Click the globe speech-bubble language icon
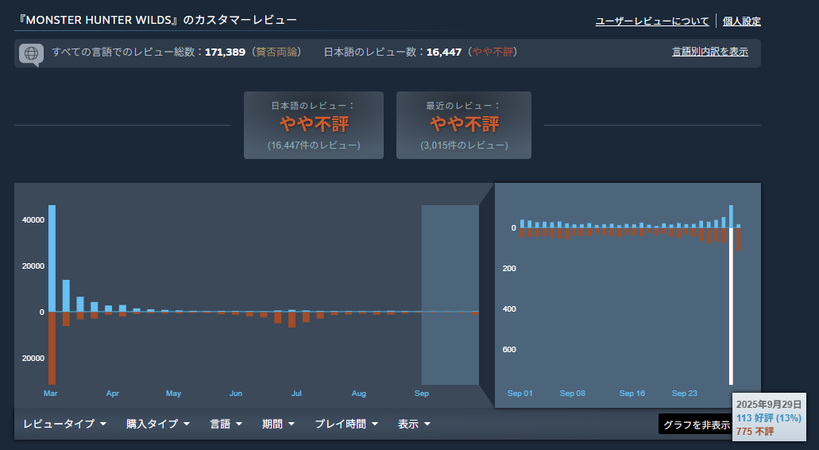Image resolution: width=819 pixels, height=450 pixels. (31, 53)
